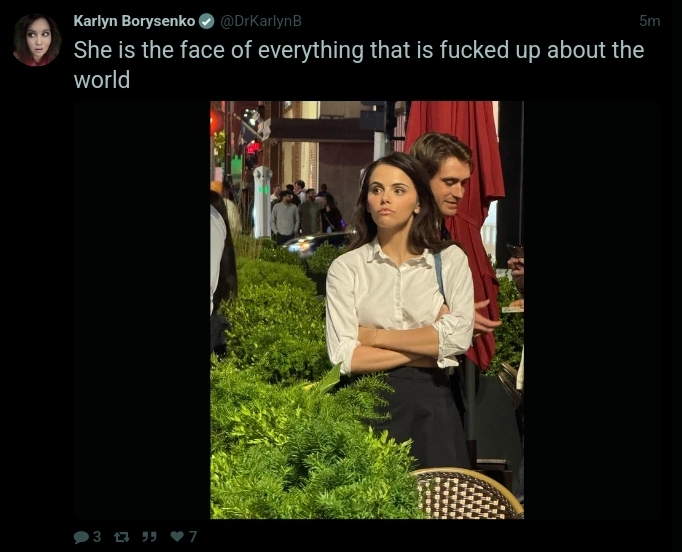Click the like count number 7
This screenshot has height=552, width=682.
[x=193, y=537]
